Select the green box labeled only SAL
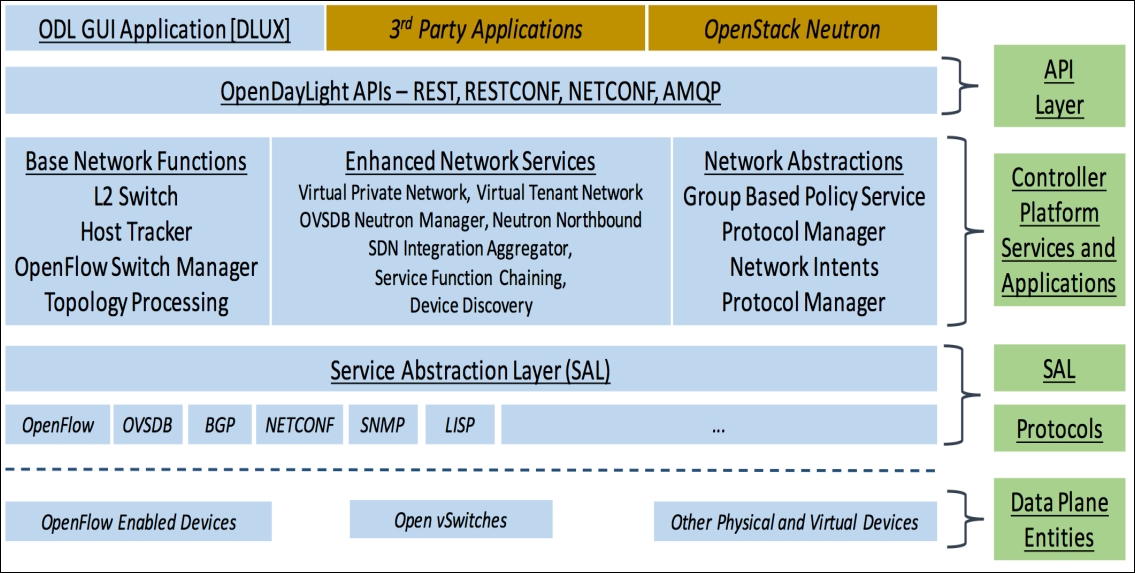This screenshot has width=1135, height=573. coord(1058,369)
